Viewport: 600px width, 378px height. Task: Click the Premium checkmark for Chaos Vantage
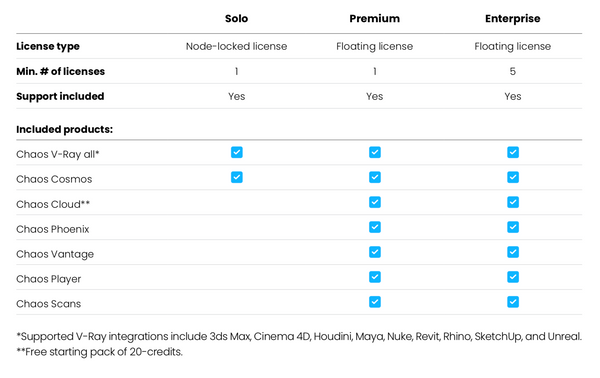(x=375, y=252)
